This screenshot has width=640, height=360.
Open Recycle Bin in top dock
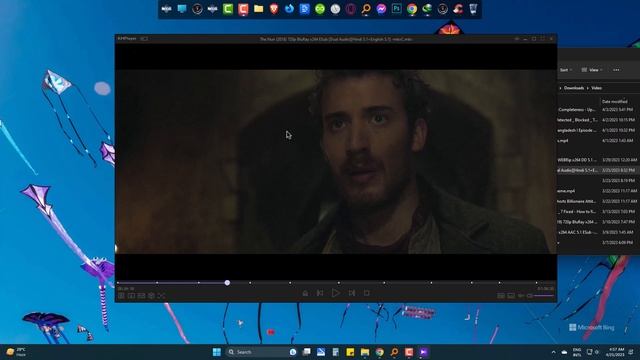473,9
